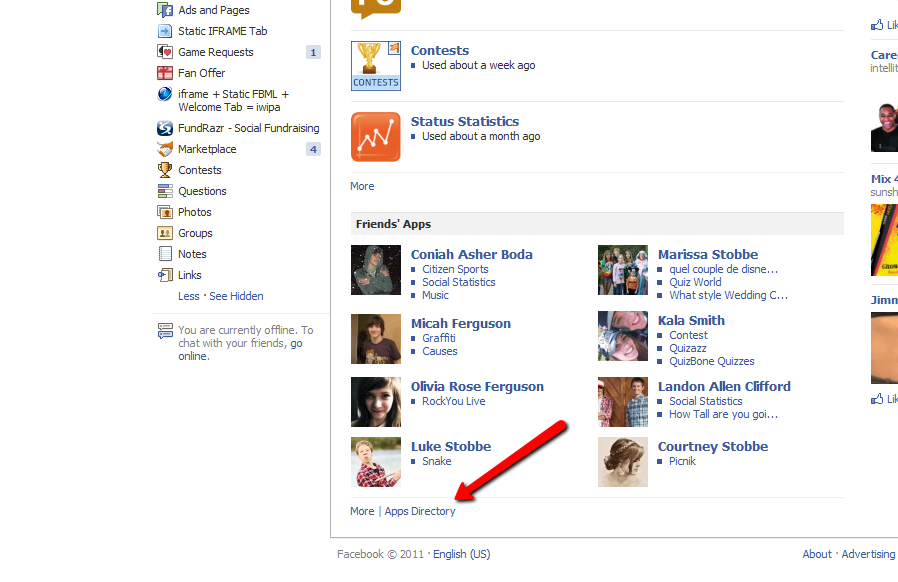
Task: Click the Game Requests icon
Action: point(165,52)
